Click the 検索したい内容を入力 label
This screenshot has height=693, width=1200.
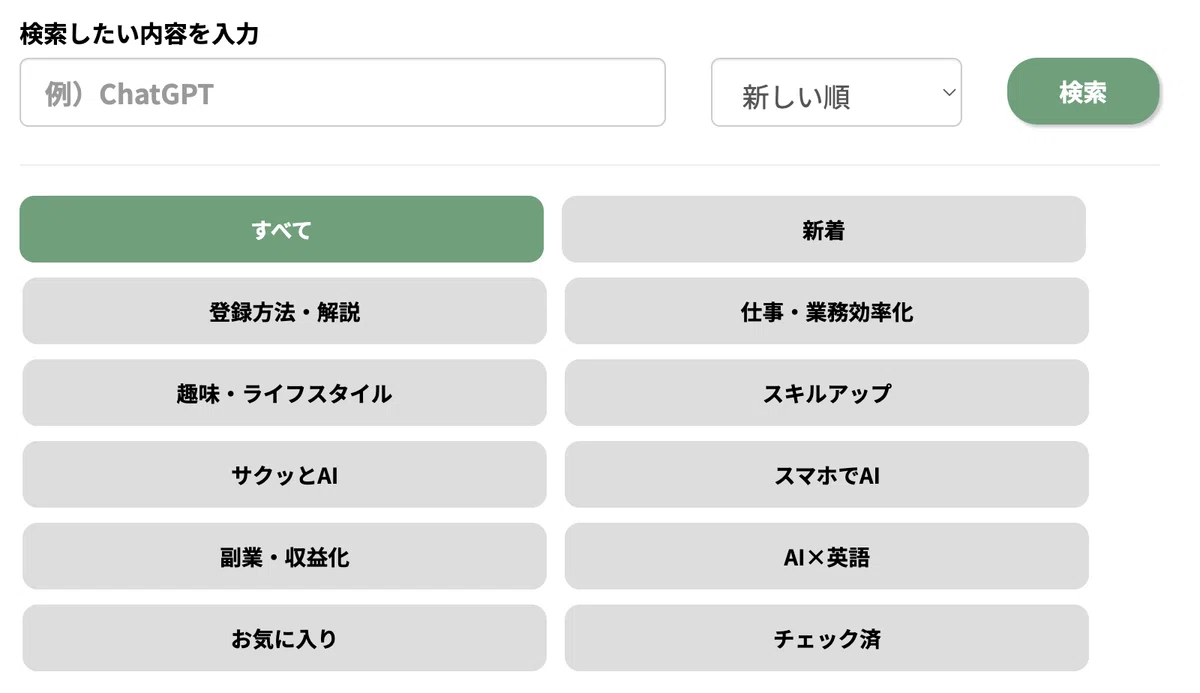pyautogui.click(x=139, y=34)
